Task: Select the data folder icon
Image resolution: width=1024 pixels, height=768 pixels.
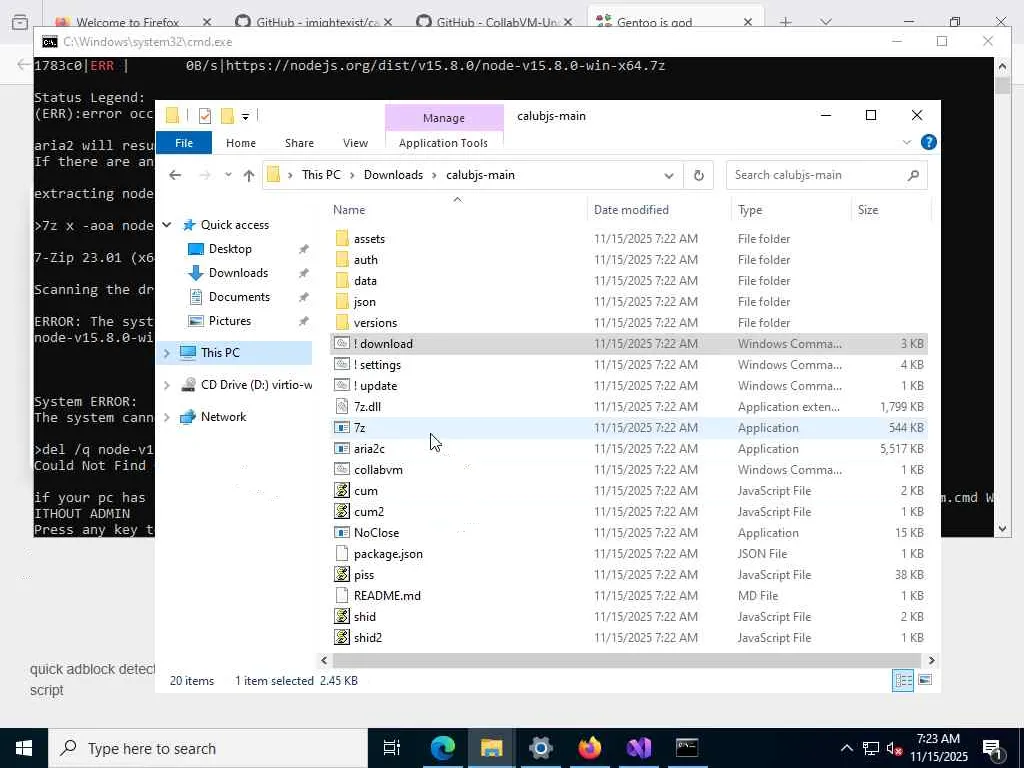Action: click(342, 280)
